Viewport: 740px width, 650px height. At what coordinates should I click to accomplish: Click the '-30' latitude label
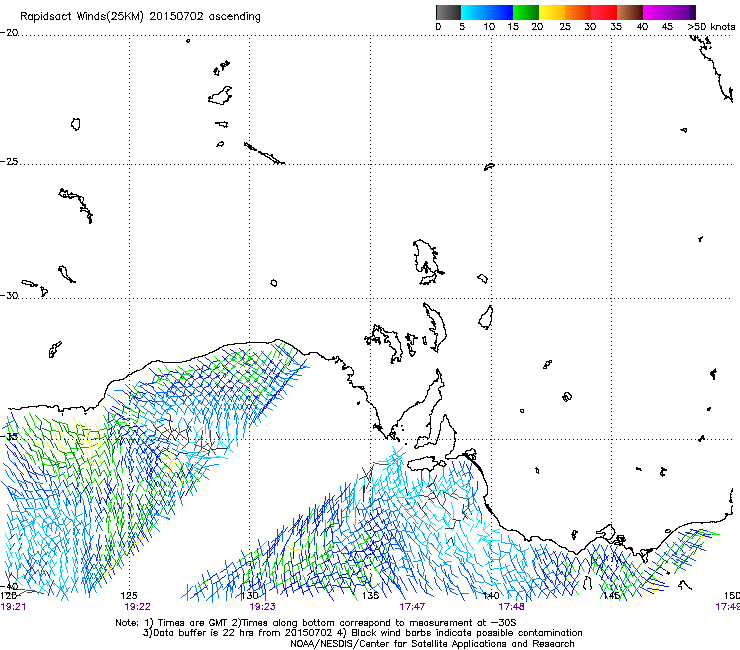click(9, 295)
